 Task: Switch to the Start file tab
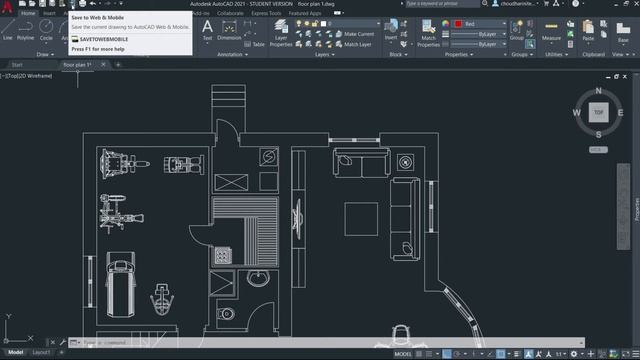pyautogui.click(x=17, y=64)
